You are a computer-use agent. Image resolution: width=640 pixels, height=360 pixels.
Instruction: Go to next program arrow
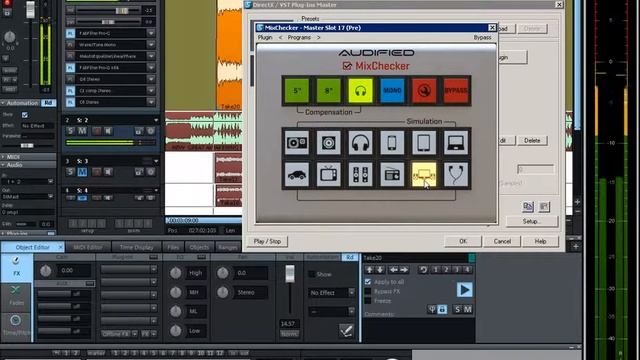(319, 37)
